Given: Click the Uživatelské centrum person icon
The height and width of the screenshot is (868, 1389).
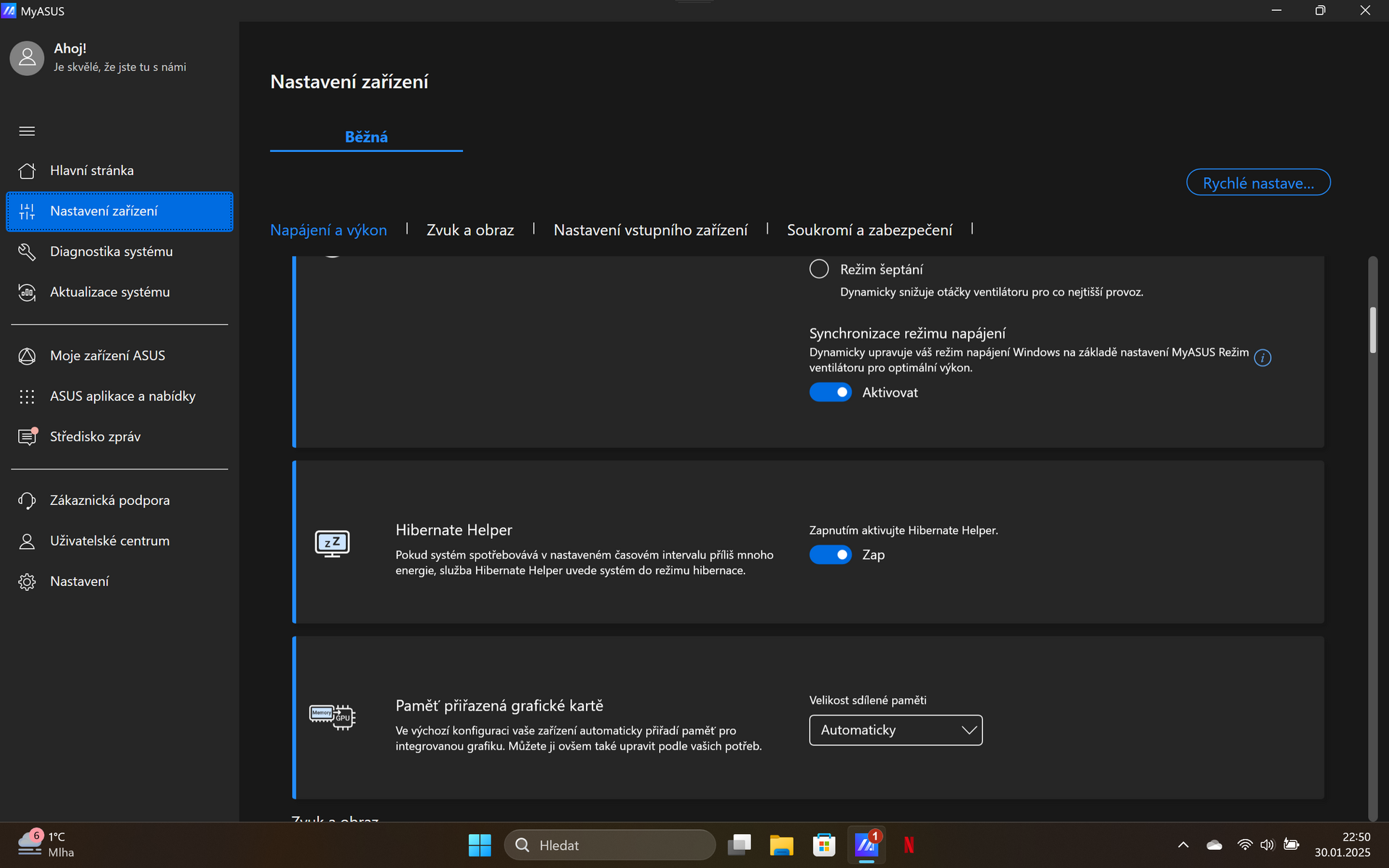Looking at the screenshot, I should tap(27, 541).
